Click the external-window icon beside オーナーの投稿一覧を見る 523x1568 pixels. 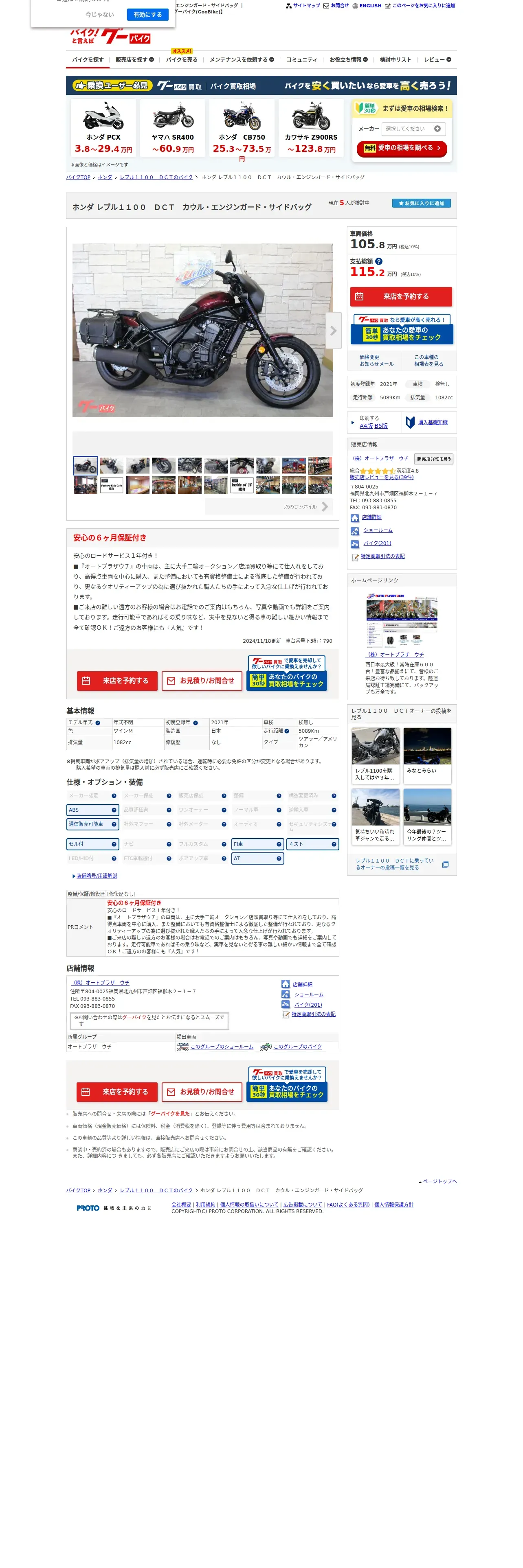[x=445, y=864]
